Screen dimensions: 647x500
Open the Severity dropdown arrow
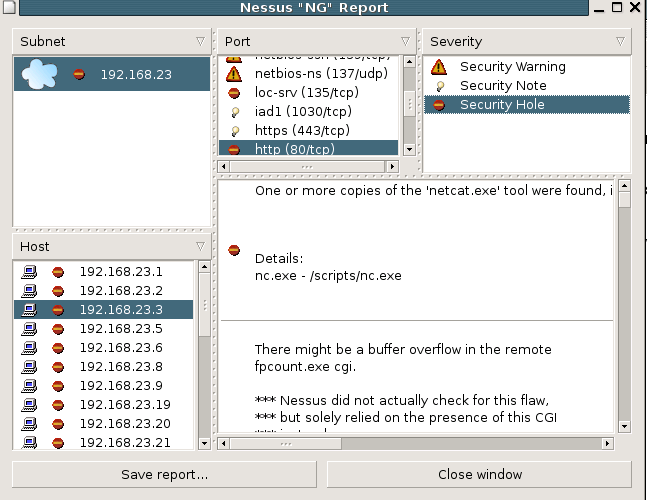pos(620,41)
